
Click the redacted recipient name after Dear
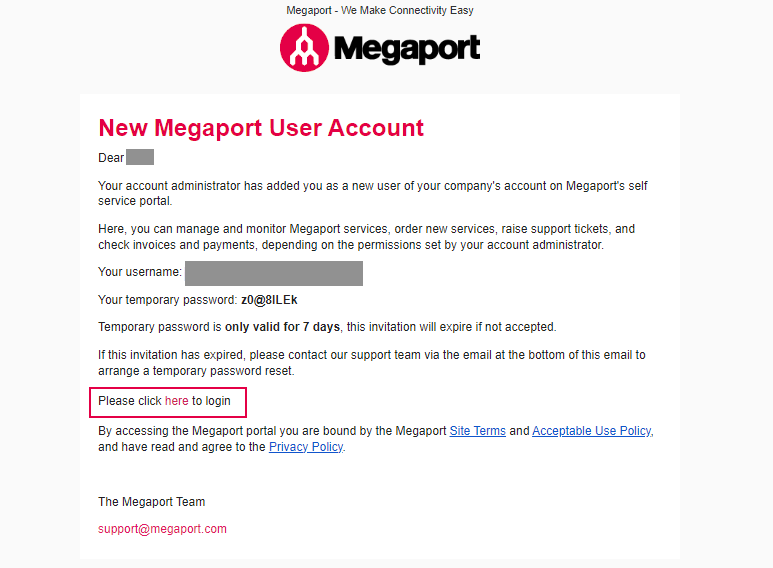(x=140, y=157)
